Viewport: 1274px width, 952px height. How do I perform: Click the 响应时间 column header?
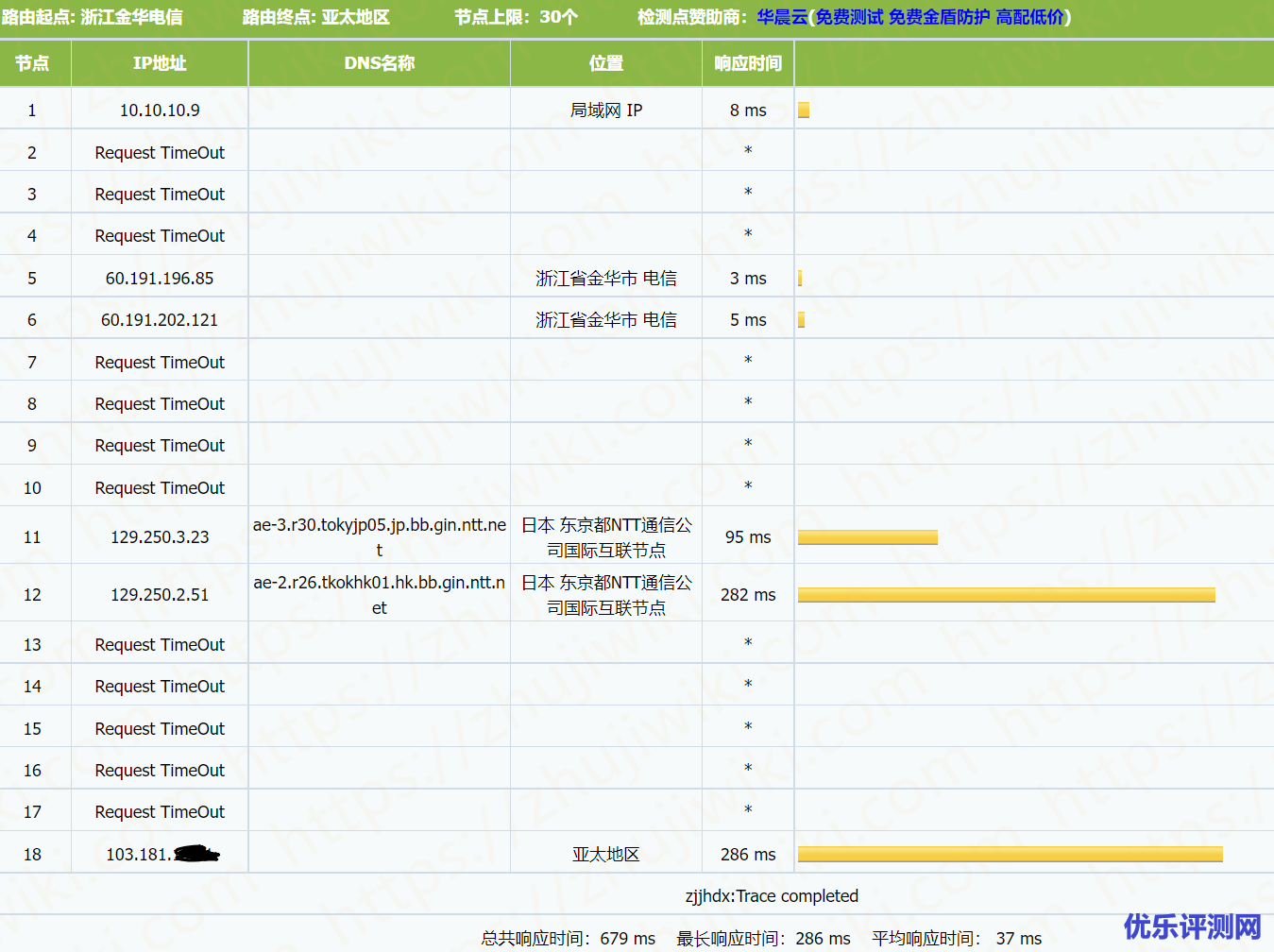[747, 63]
